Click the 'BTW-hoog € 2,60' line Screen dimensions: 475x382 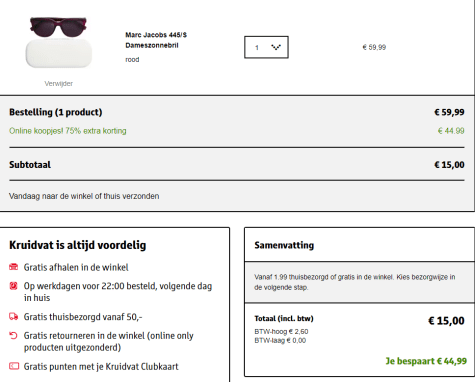(281, 332)
